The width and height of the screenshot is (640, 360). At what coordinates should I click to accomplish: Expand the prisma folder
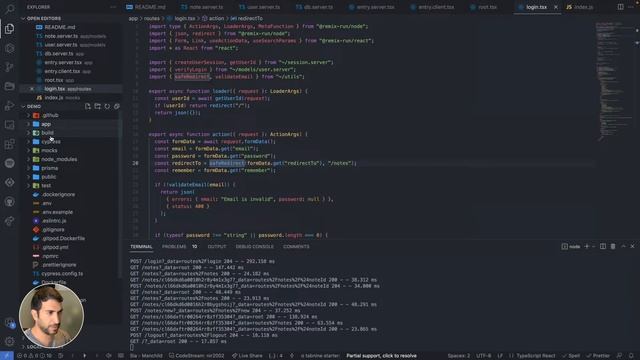point(49,168)
